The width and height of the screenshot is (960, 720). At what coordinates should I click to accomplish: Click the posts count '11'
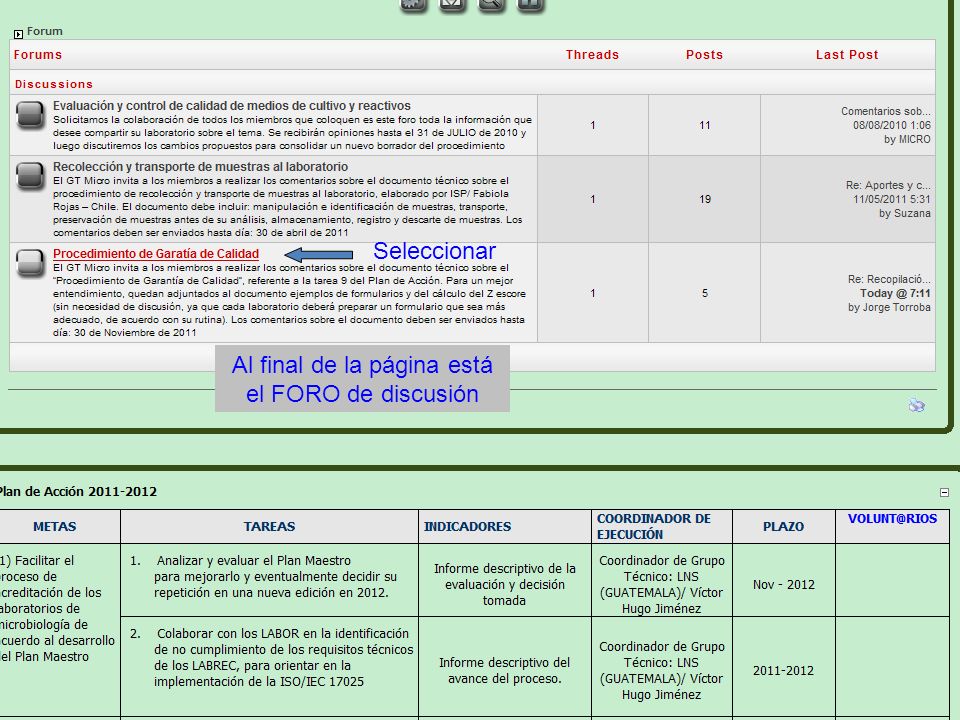(x=705, y=126)
